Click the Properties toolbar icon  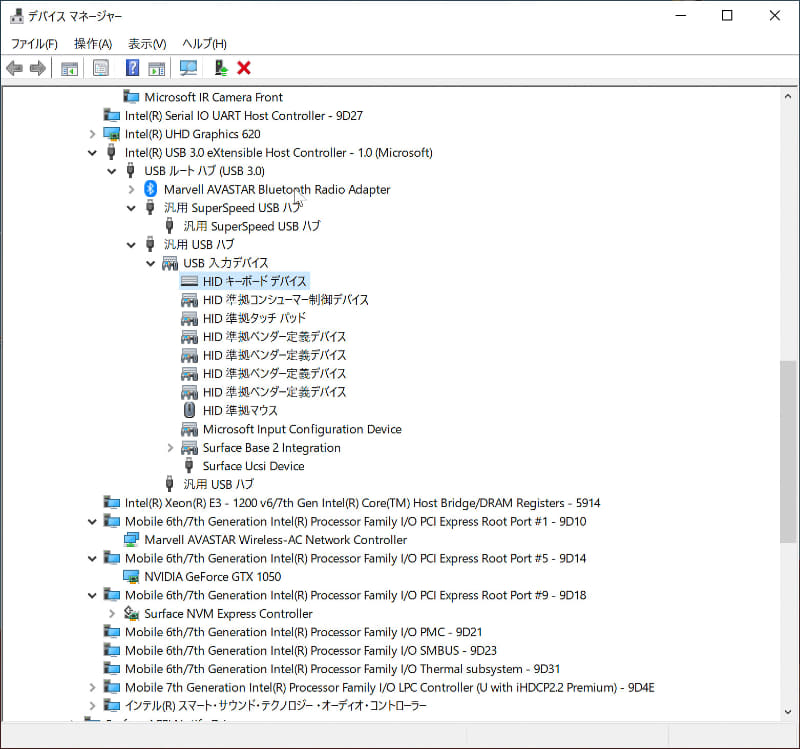[101, 68]
